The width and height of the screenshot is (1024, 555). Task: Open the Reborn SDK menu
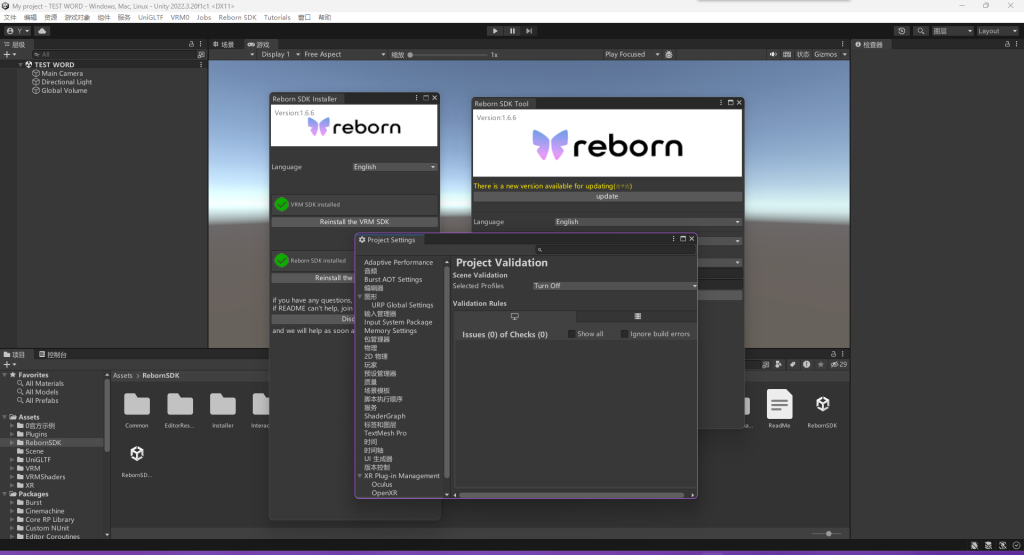(237, 17)
